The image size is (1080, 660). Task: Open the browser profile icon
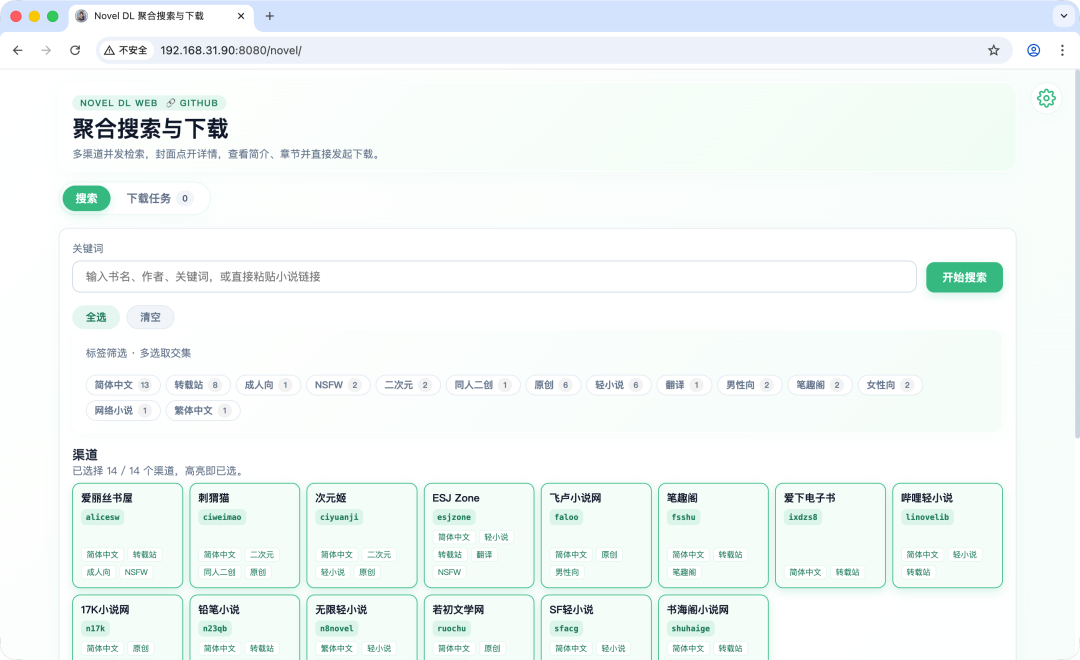1034,50
